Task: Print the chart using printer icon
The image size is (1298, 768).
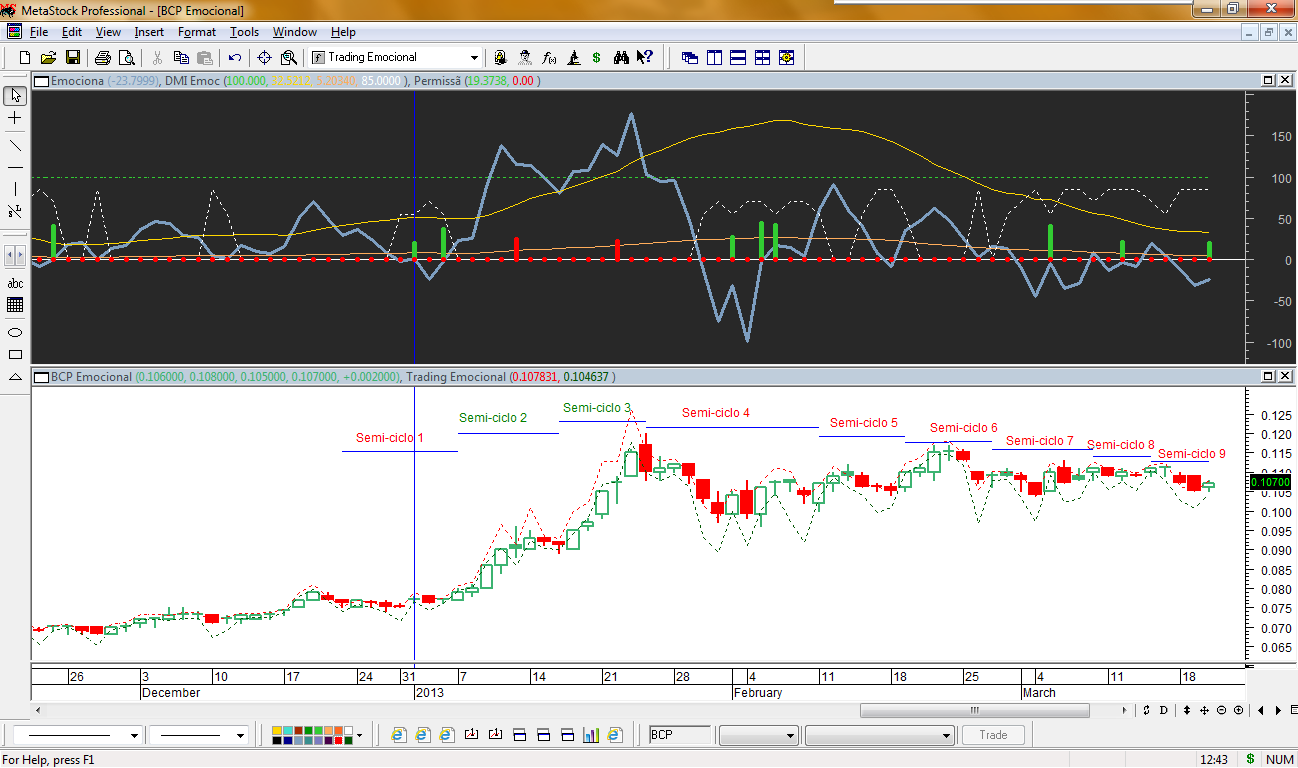Action: (x=102, y=57)
